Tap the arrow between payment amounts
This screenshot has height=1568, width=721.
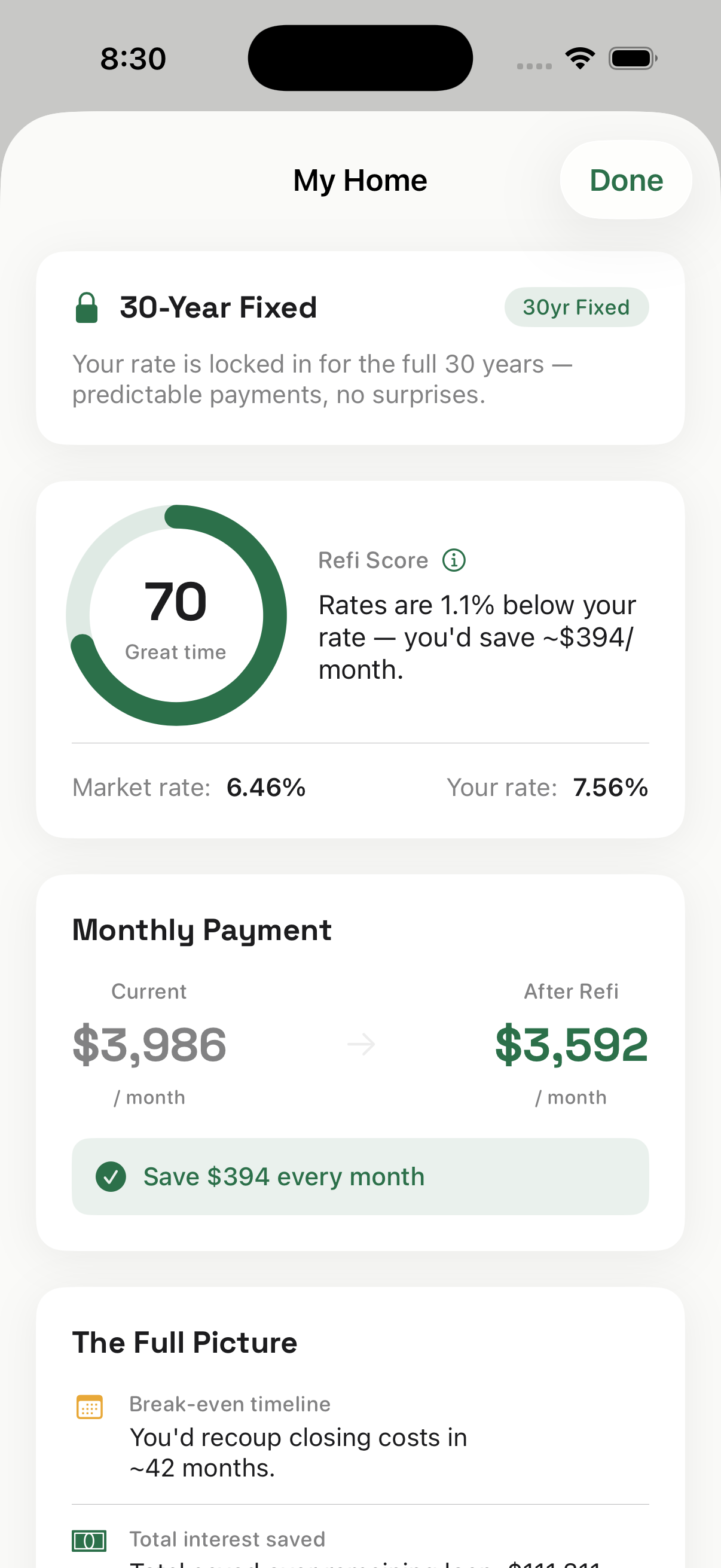[x=361, y=1045]
